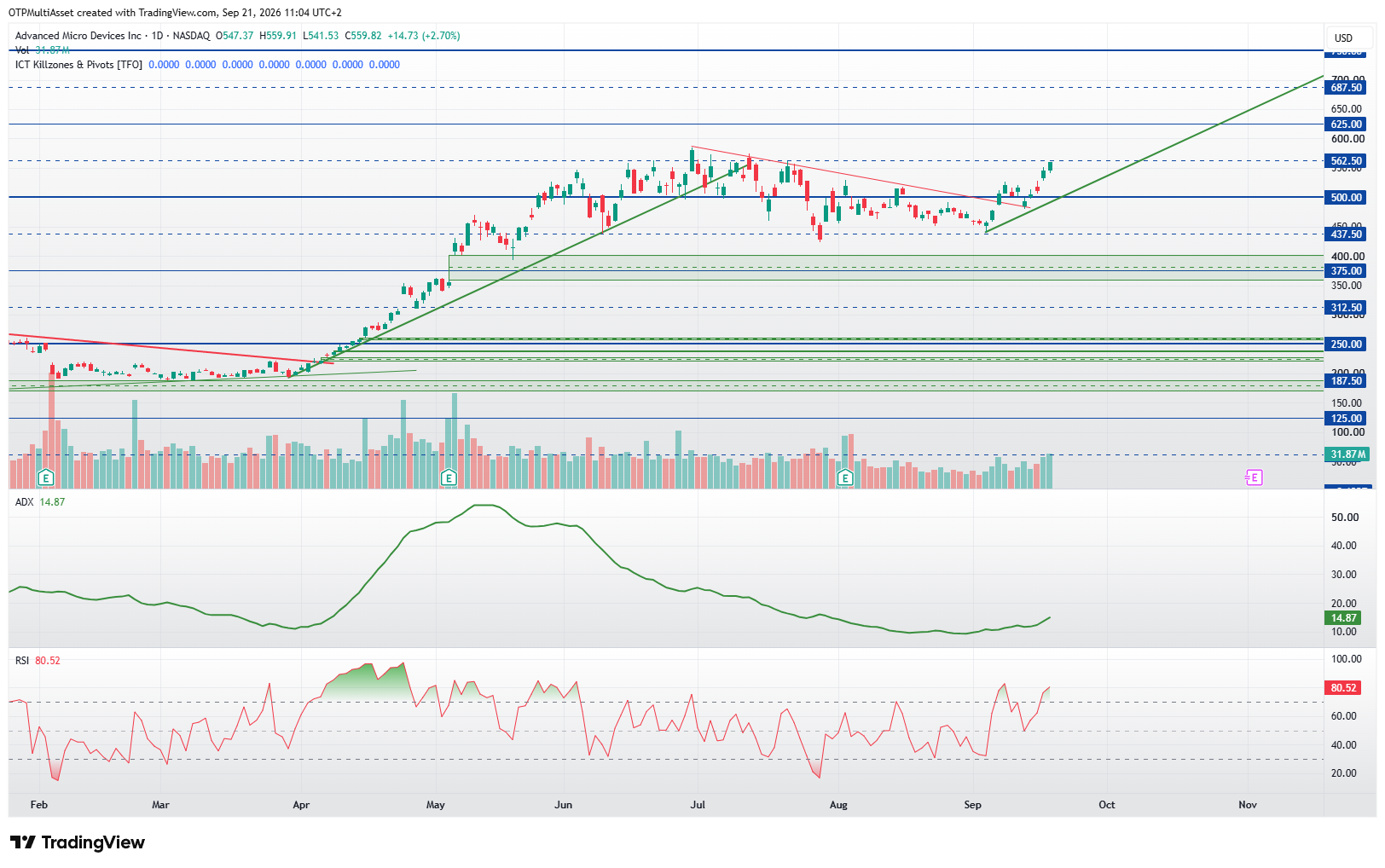Select the ADX indicator label
The image size is (1385, 868).
click(25, 502)
